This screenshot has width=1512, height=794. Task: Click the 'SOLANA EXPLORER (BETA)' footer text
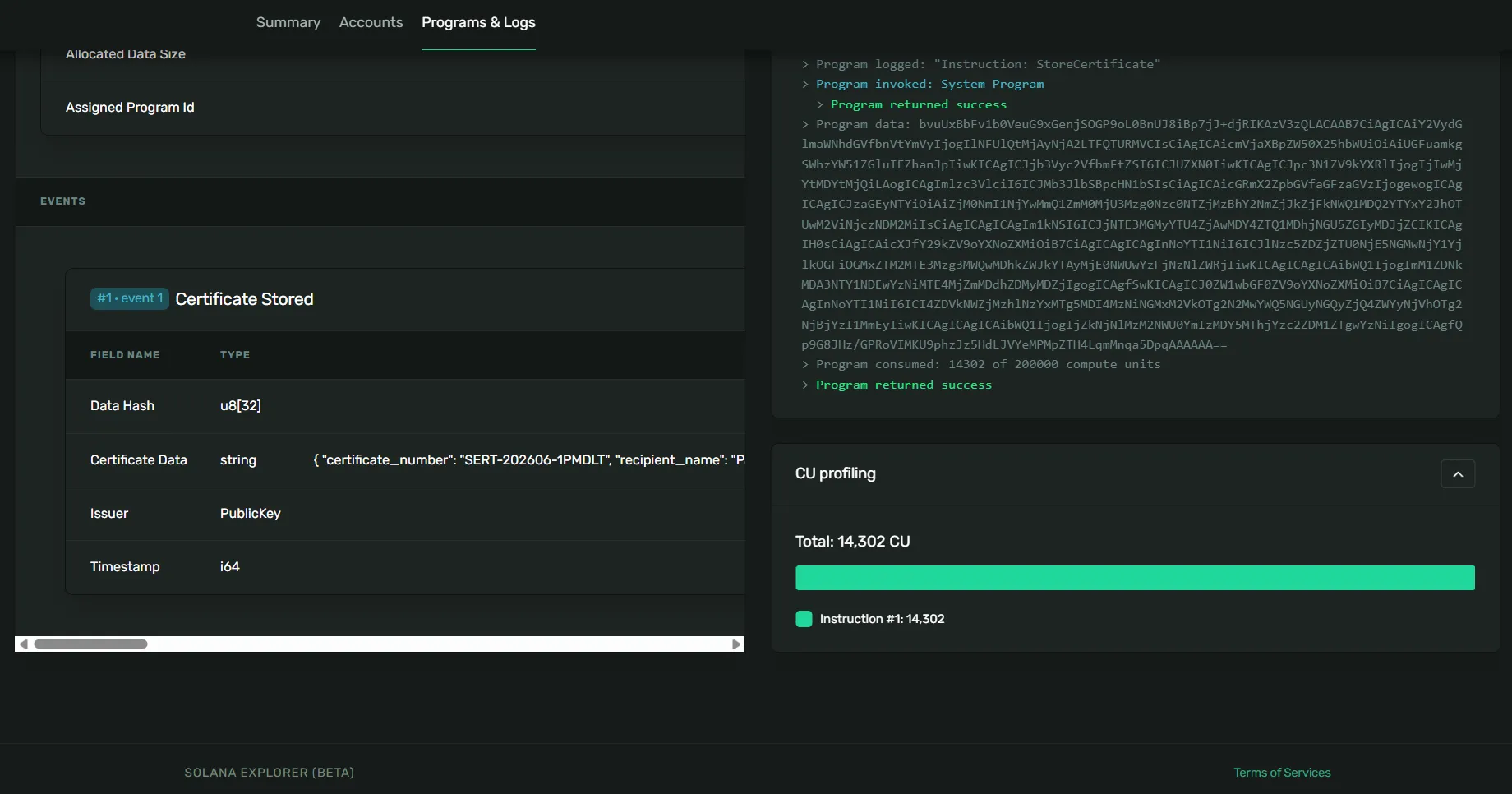[270, 773]
